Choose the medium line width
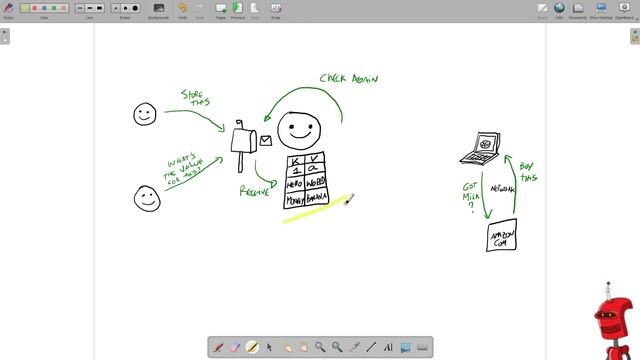This screenshot has width=640, height=360. (x=90, y=8)
